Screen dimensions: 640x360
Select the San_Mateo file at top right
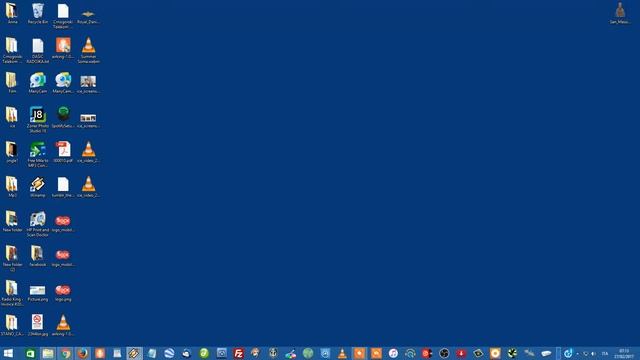620,13
